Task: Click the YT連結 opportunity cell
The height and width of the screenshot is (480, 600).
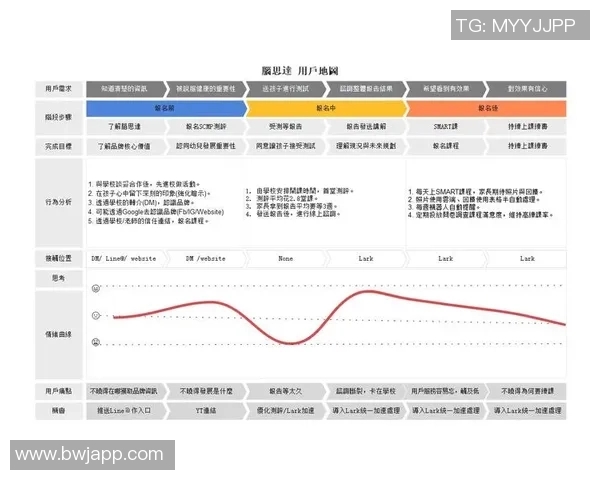Action: 206,410
